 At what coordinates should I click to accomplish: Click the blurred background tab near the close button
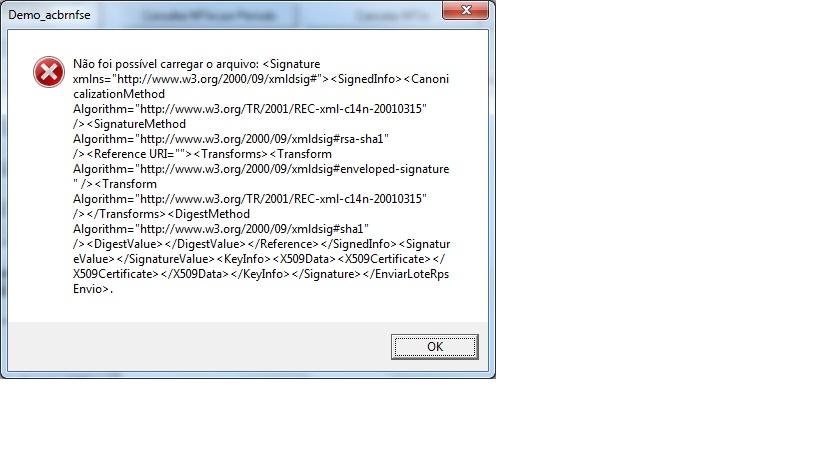pyautogui.click(x=393, y=16)
